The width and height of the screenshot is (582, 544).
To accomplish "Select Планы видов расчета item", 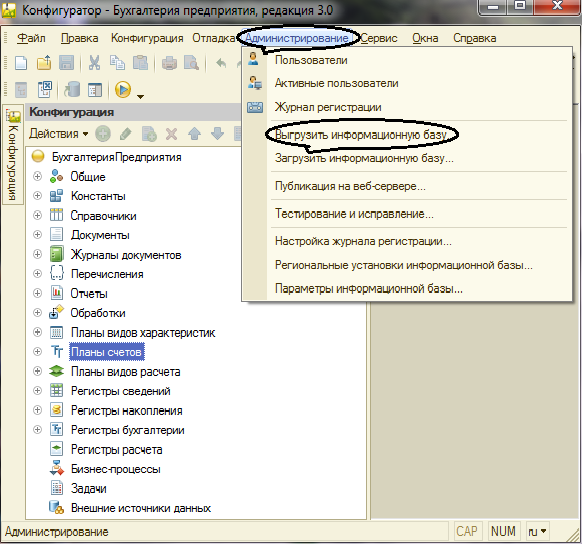I will click(125, 371).
